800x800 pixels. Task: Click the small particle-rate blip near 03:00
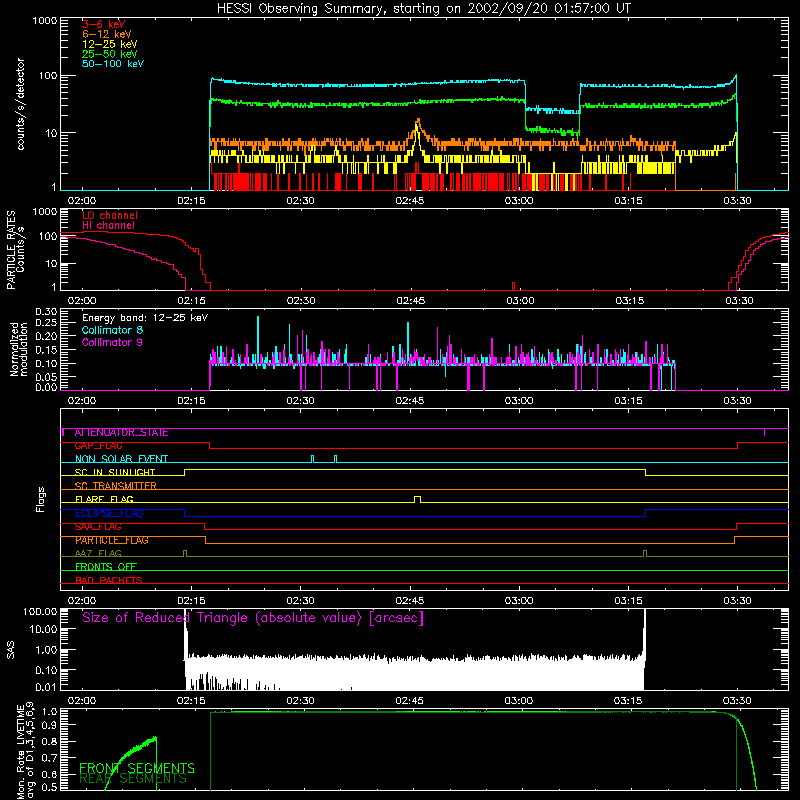point(513,286)
